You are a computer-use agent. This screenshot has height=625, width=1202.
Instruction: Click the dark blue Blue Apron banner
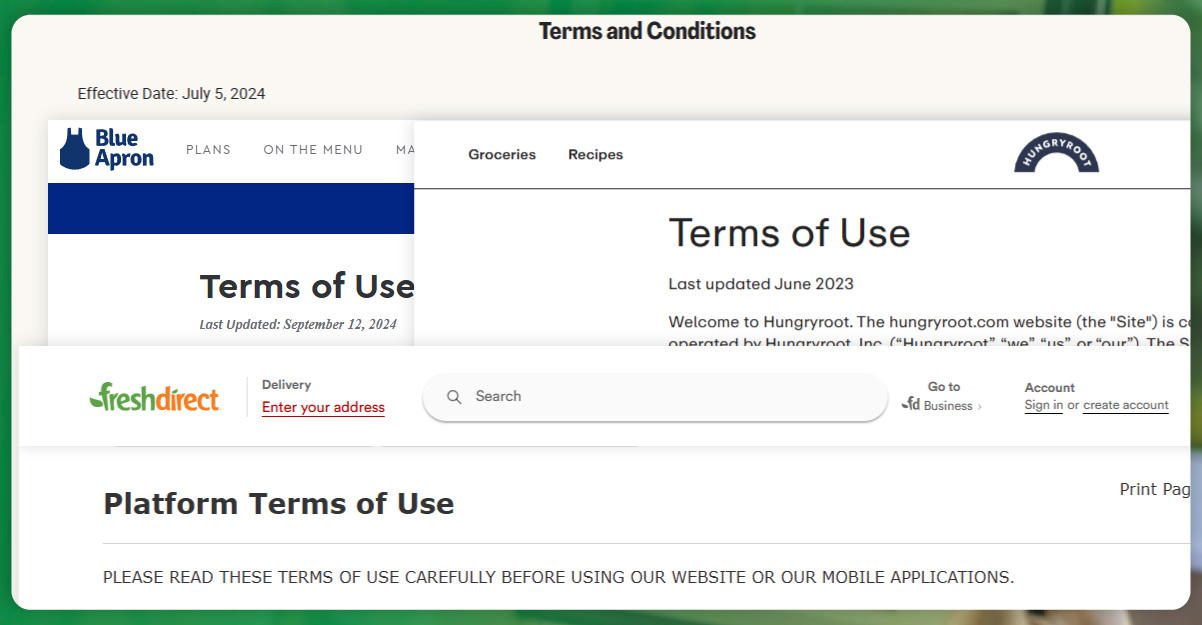click(x=230, y=208)
